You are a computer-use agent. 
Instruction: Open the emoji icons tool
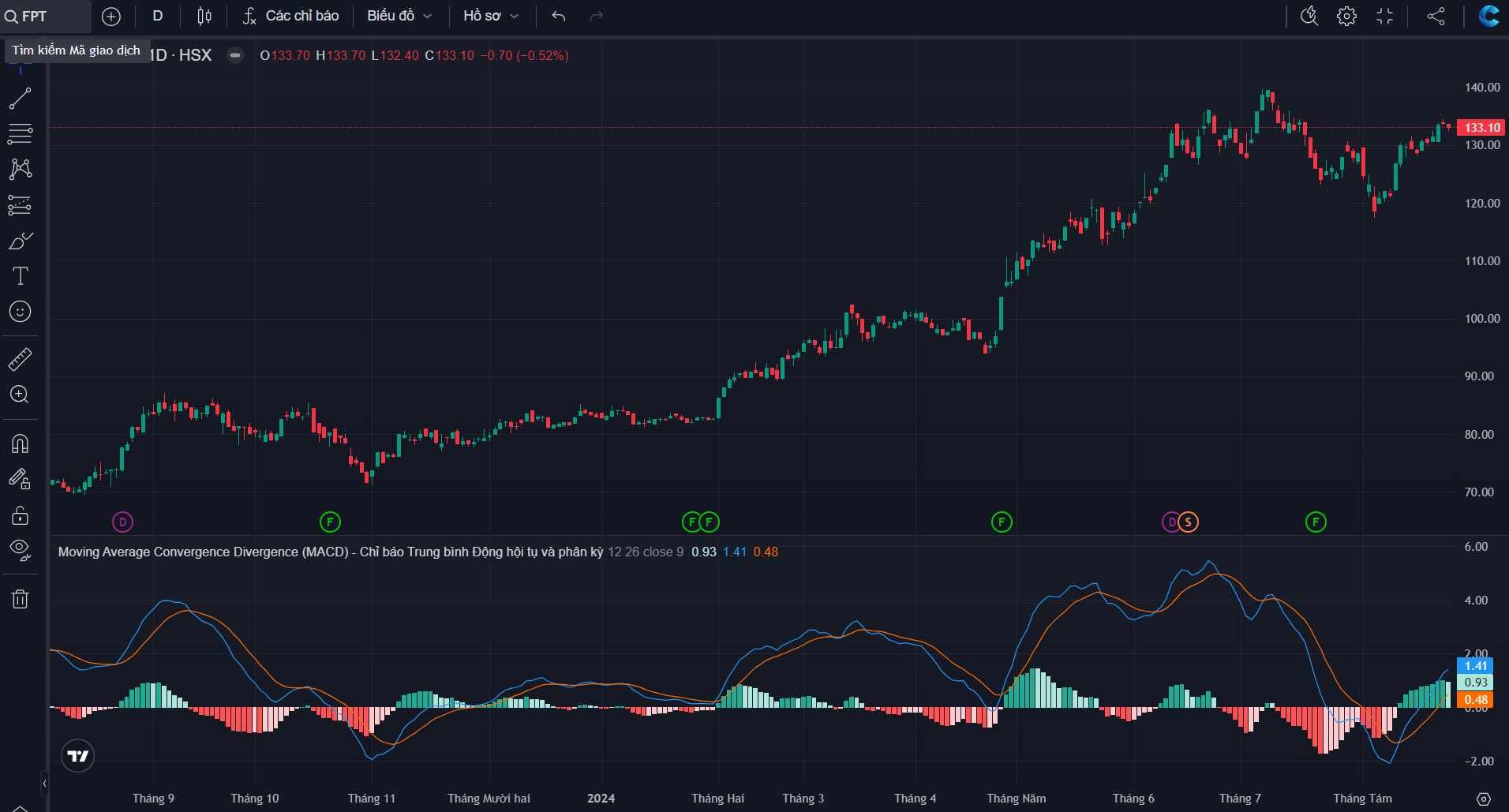pyautogui.click(x=20, y=312)
